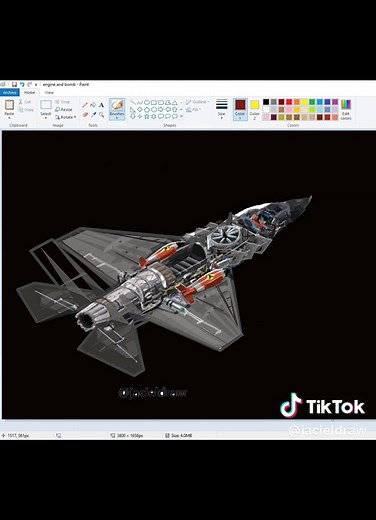Select the Eraser tool

(85, 115)
